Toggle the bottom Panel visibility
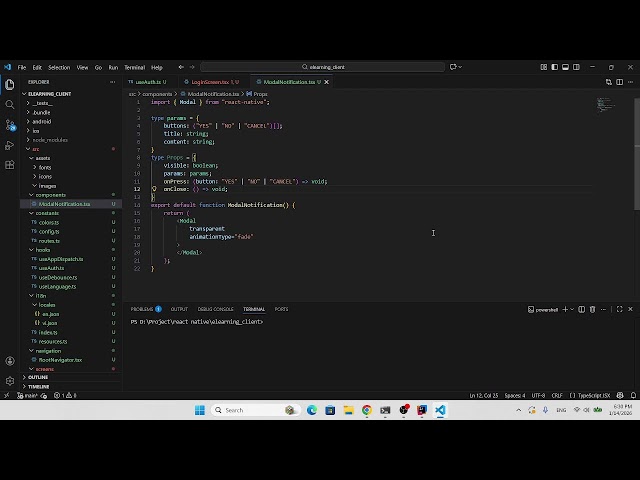Viewport: 640px width, 480px height. tap(565, 67)
